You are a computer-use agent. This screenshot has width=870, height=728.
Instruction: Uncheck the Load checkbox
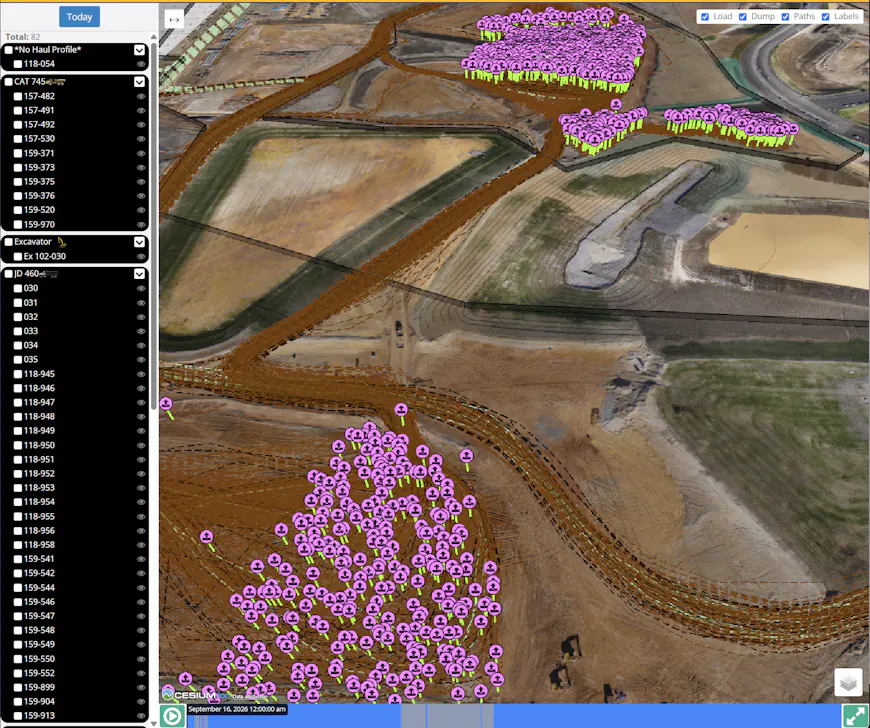705,17
